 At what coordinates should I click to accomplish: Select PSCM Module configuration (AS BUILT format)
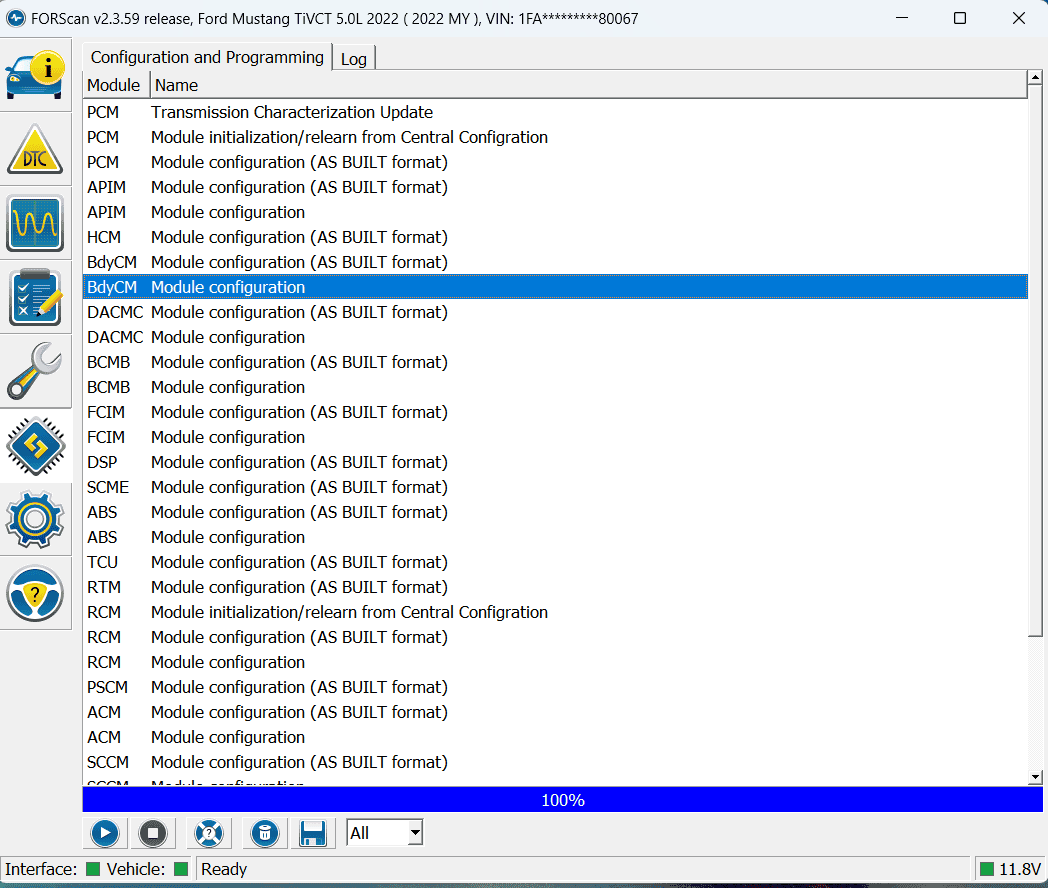[555, 687]
